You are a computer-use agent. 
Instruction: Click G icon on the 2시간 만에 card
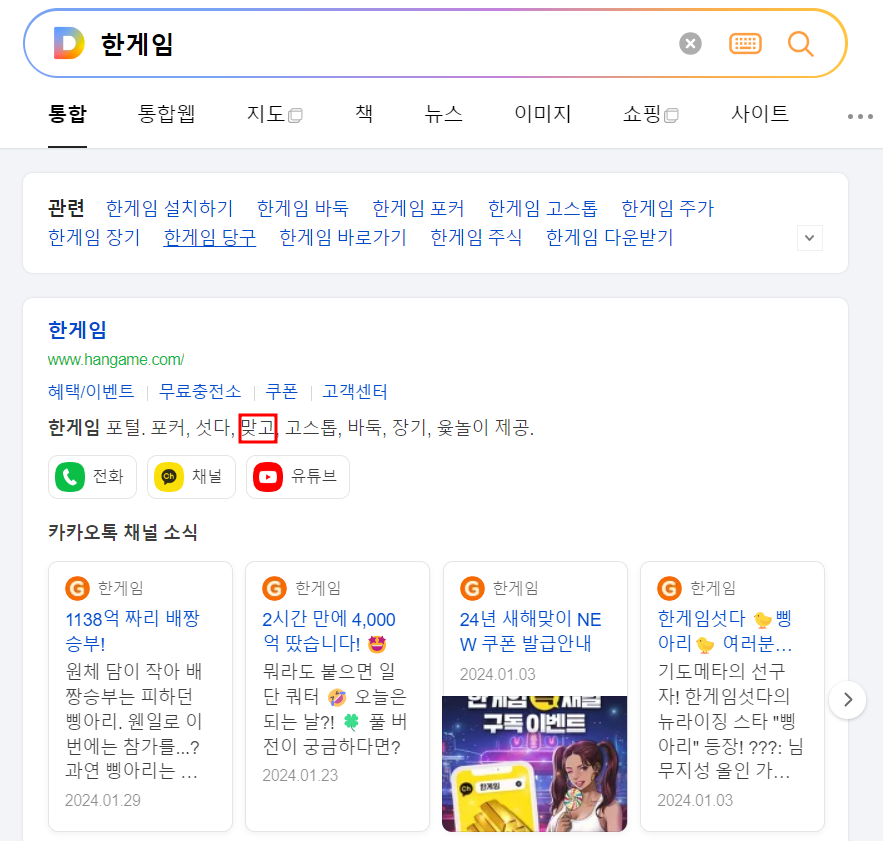coord(275,588)
